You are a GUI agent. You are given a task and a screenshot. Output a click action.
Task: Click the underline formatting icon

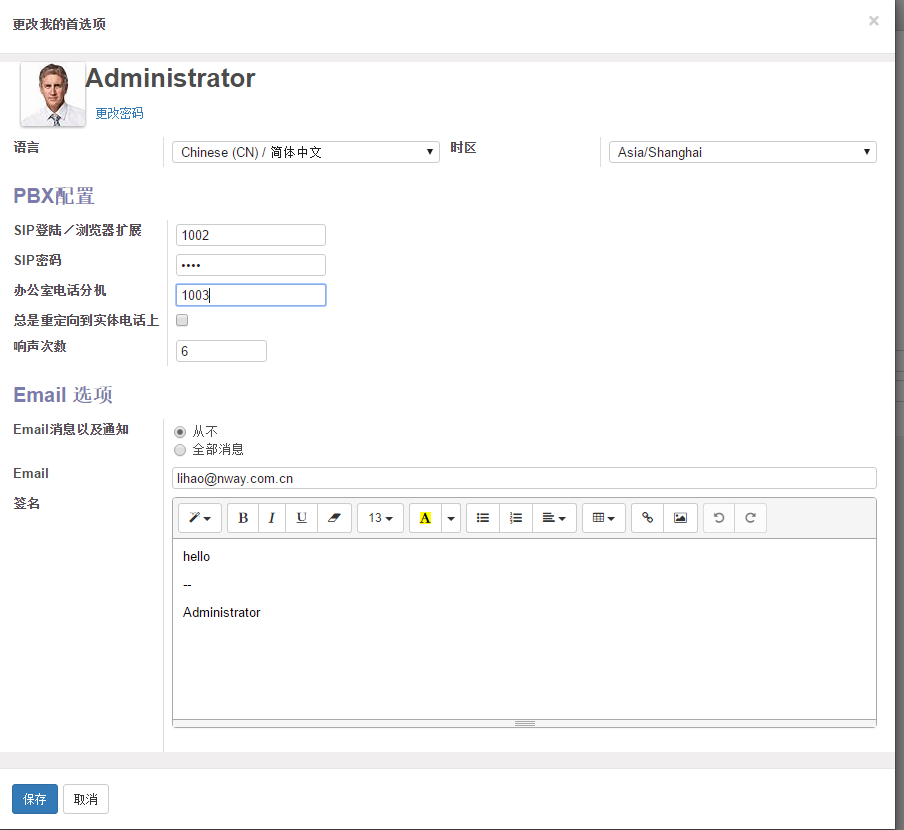301,518
